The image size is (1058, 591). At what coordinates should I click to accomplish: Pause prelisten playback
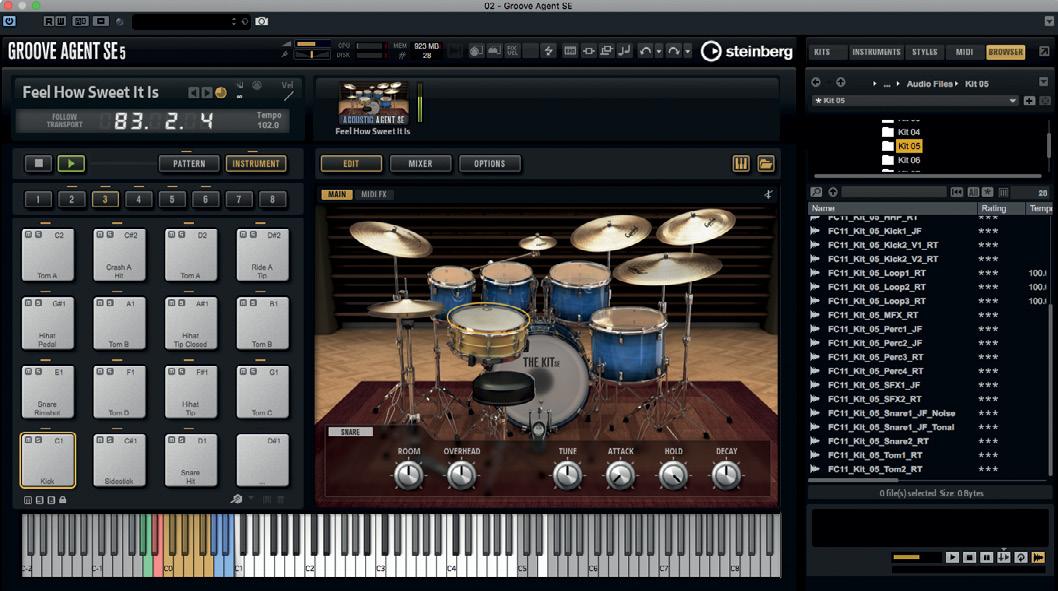tap(986, 557)
